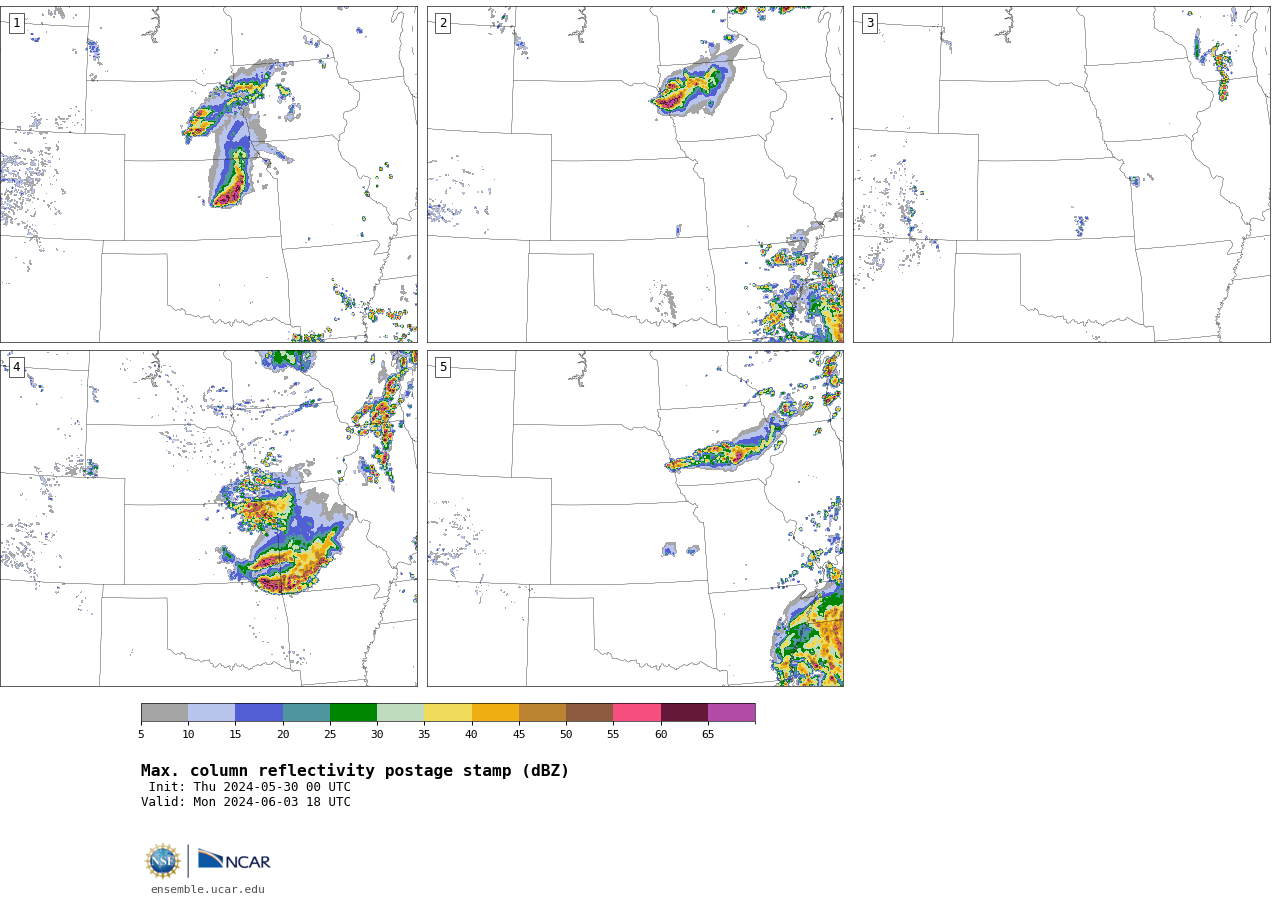Click the panel number label 2
This screenshot has height=901, width=1280.
point(443,23)
